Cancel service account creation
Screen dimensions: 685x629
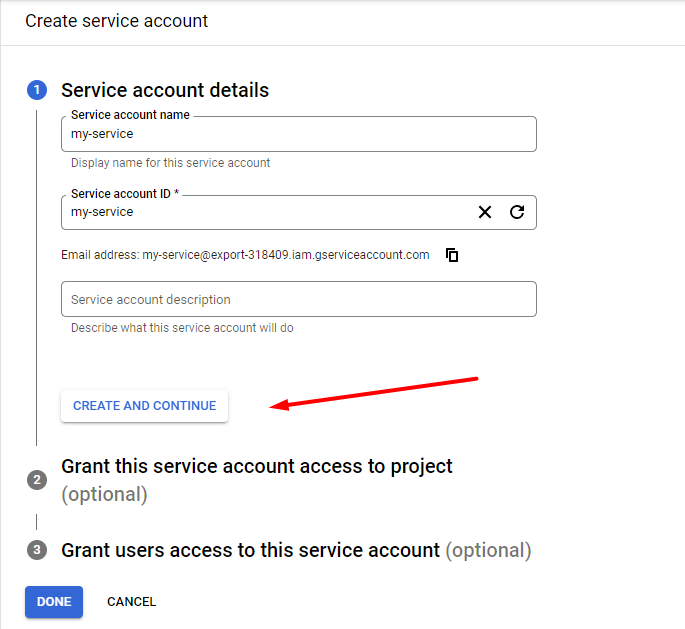(x=131, y=602)
